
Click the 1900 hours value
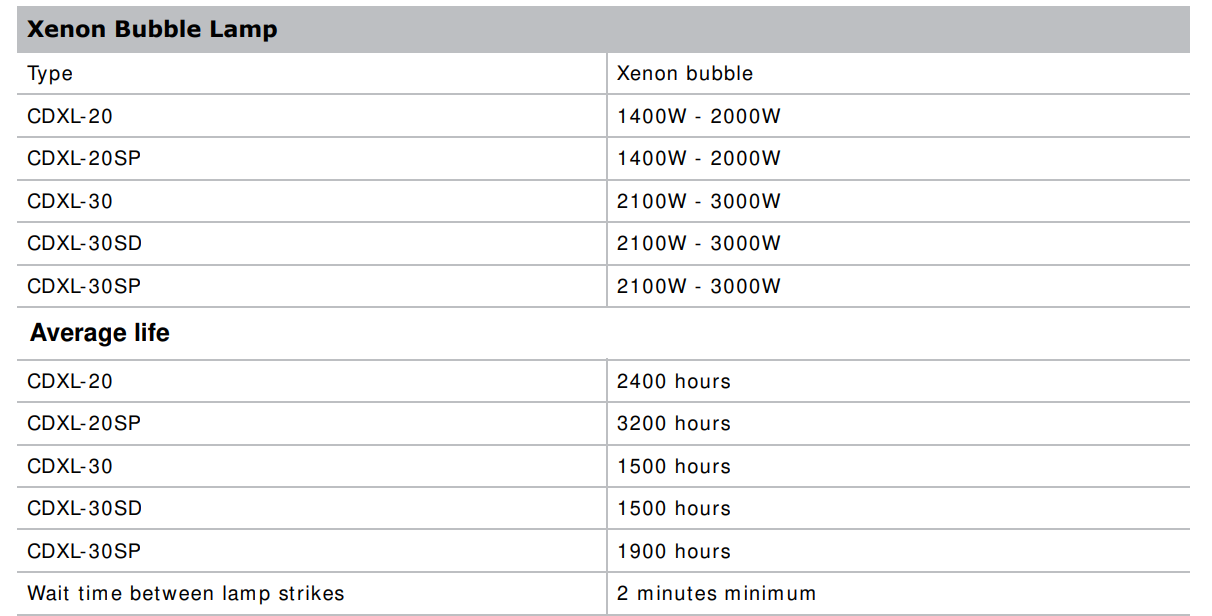pos(673,551)
